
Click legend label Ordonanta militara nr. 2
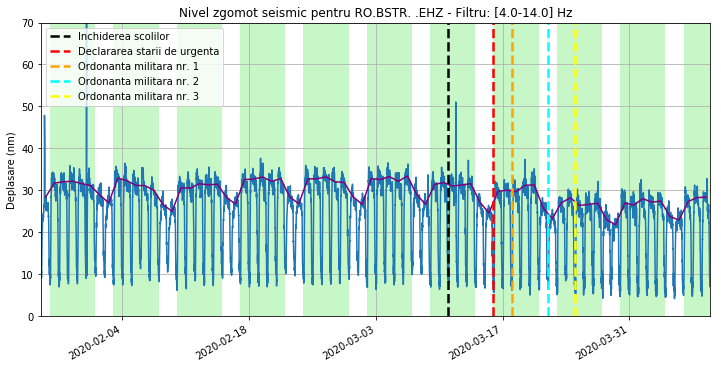click(138, 81)
